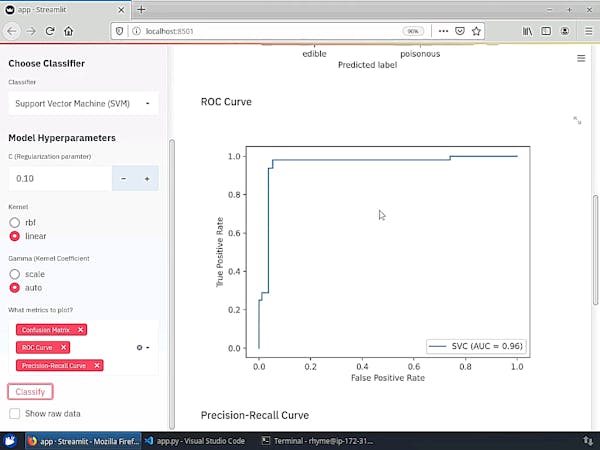This screenshot has width=600, height=450.
Task: Click the network tray icon in taskbar
Action: pyautogui.click(x=587, y=441)
